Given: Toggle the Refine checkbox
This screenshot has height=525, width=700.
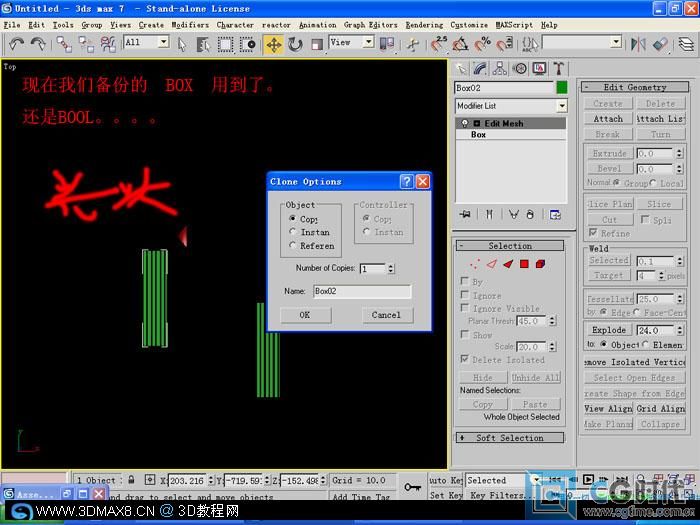Looking at the screenshot, I should pyautogui.click(x=593, y=233).
